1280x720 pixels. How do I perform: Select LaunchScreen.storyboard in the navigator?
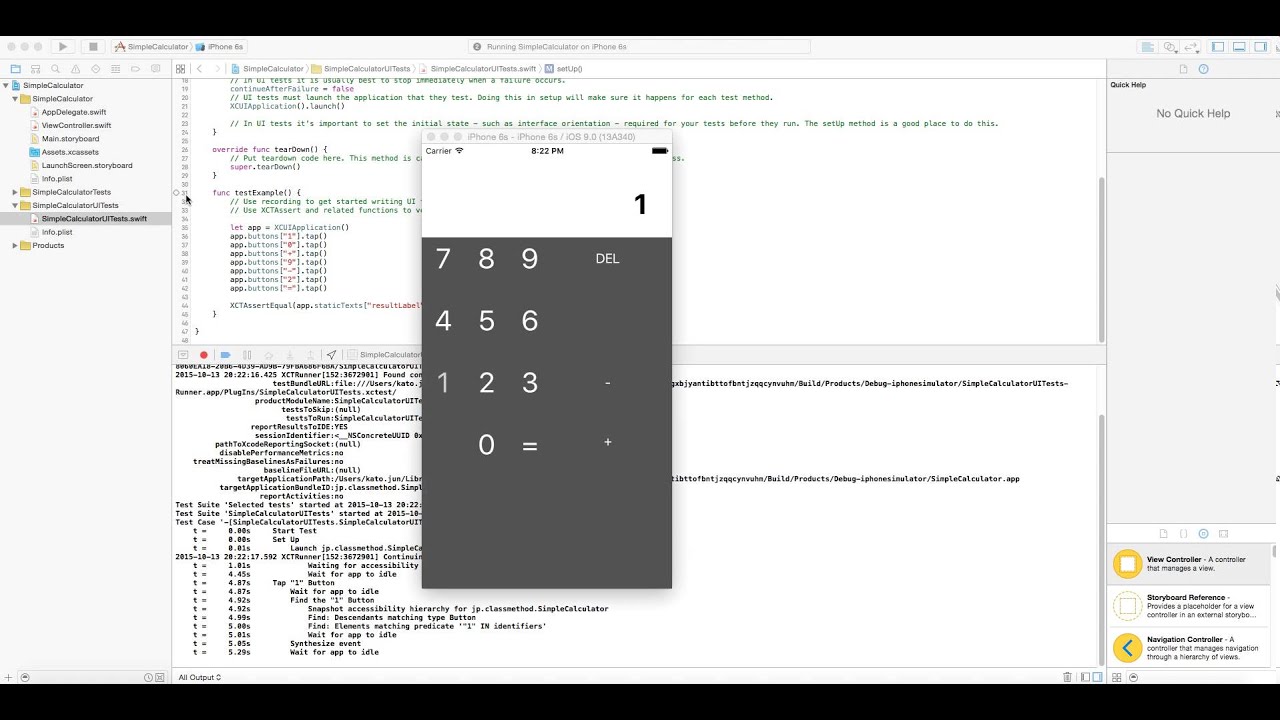coord(86,165)
